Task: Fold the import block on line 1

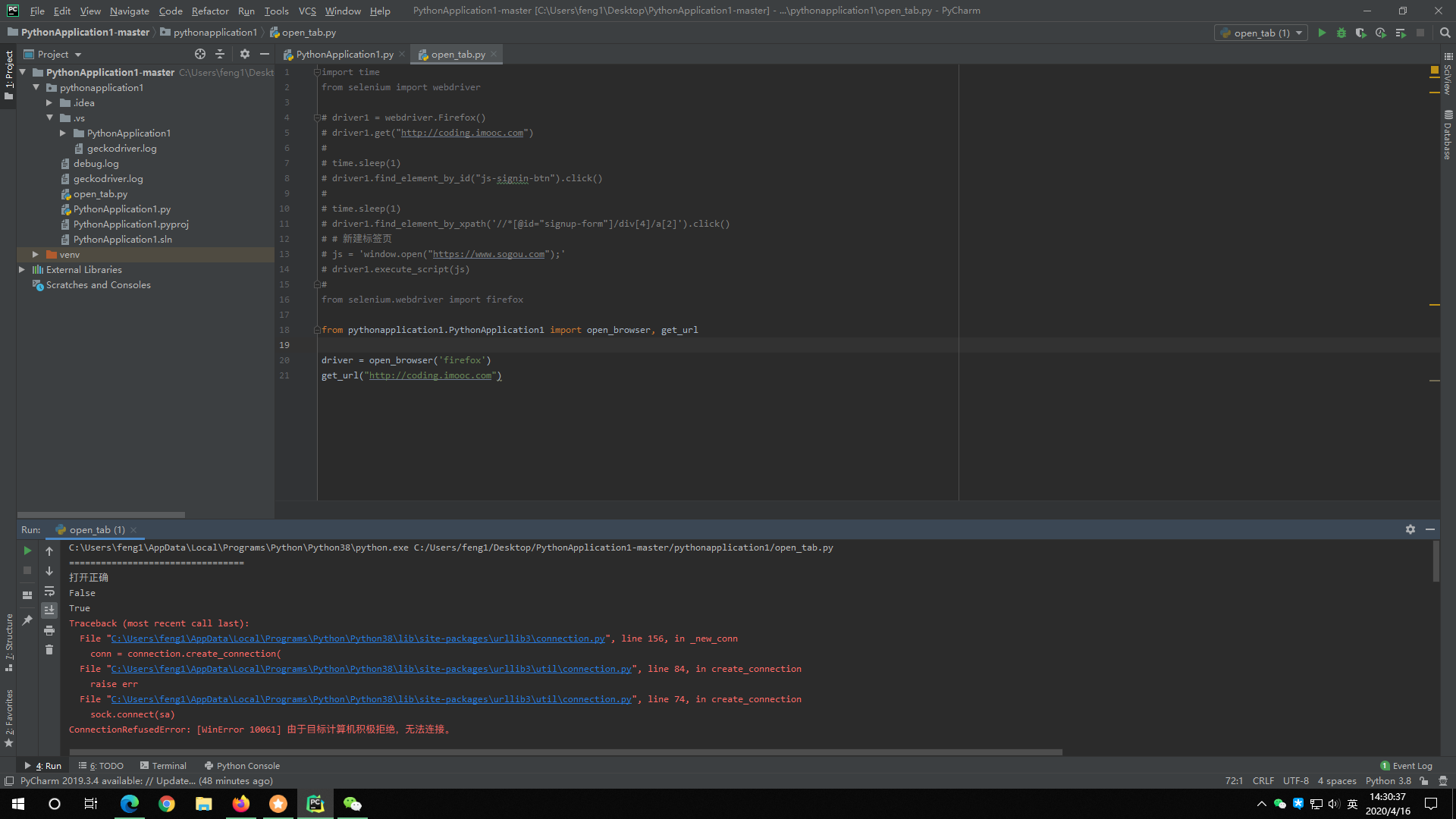Action: click(x=317, y=72)
